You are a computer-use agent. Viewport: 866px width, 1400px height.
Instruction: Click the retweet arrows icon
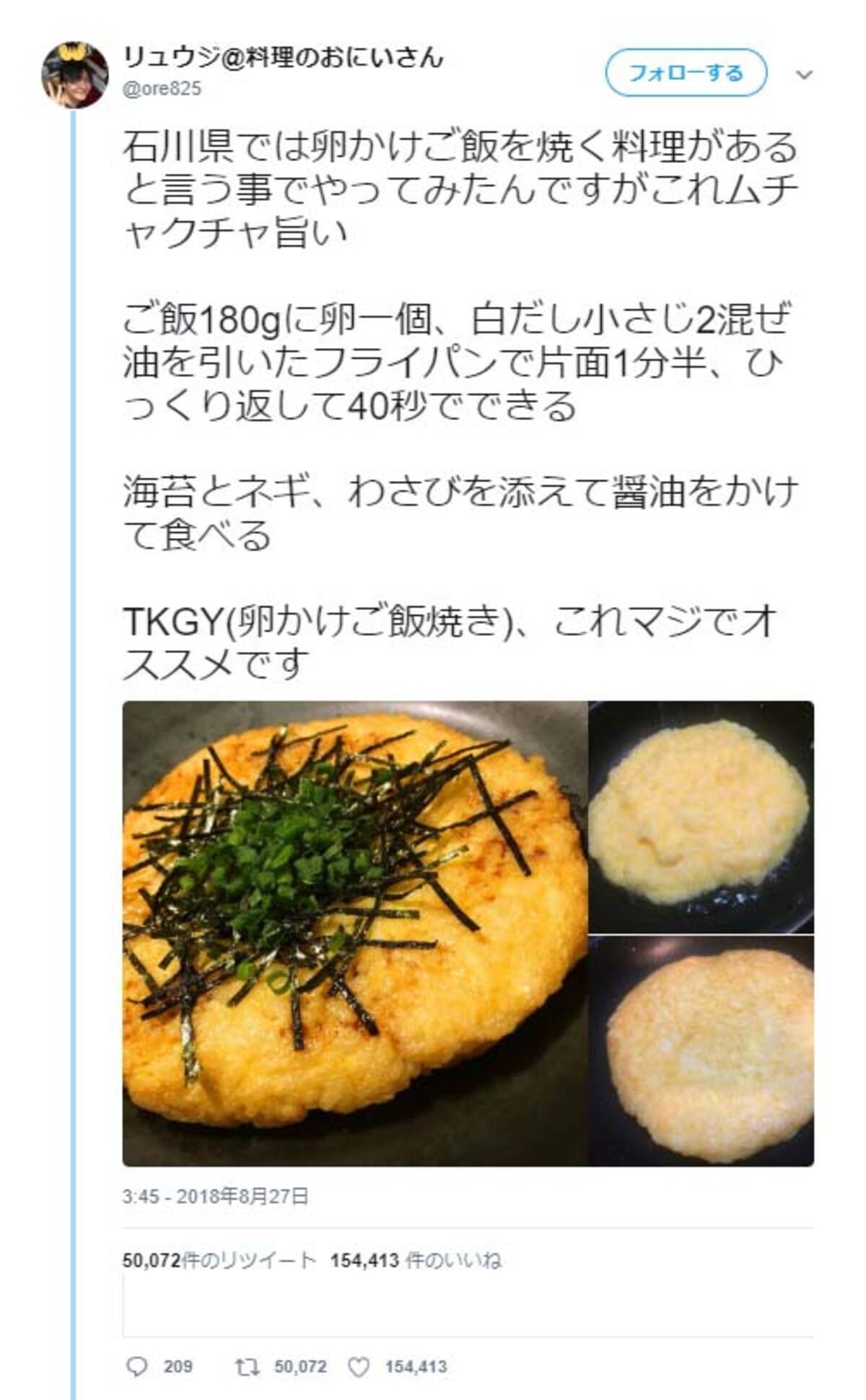point(247,1366)
